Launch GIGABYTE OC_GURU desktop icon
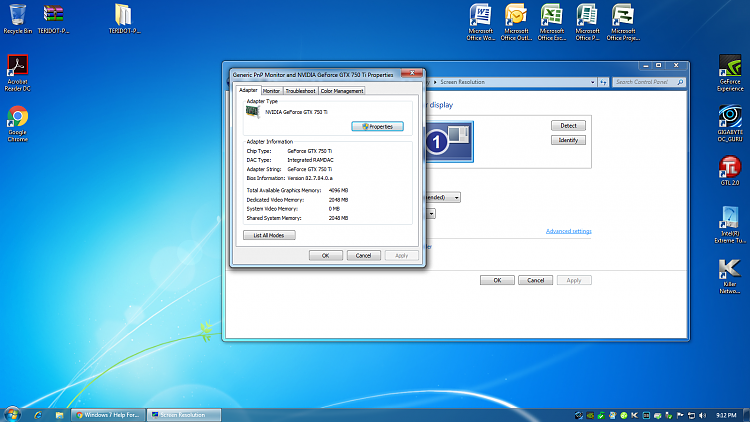This screenshot has height=422, width=750. point(730,123)
